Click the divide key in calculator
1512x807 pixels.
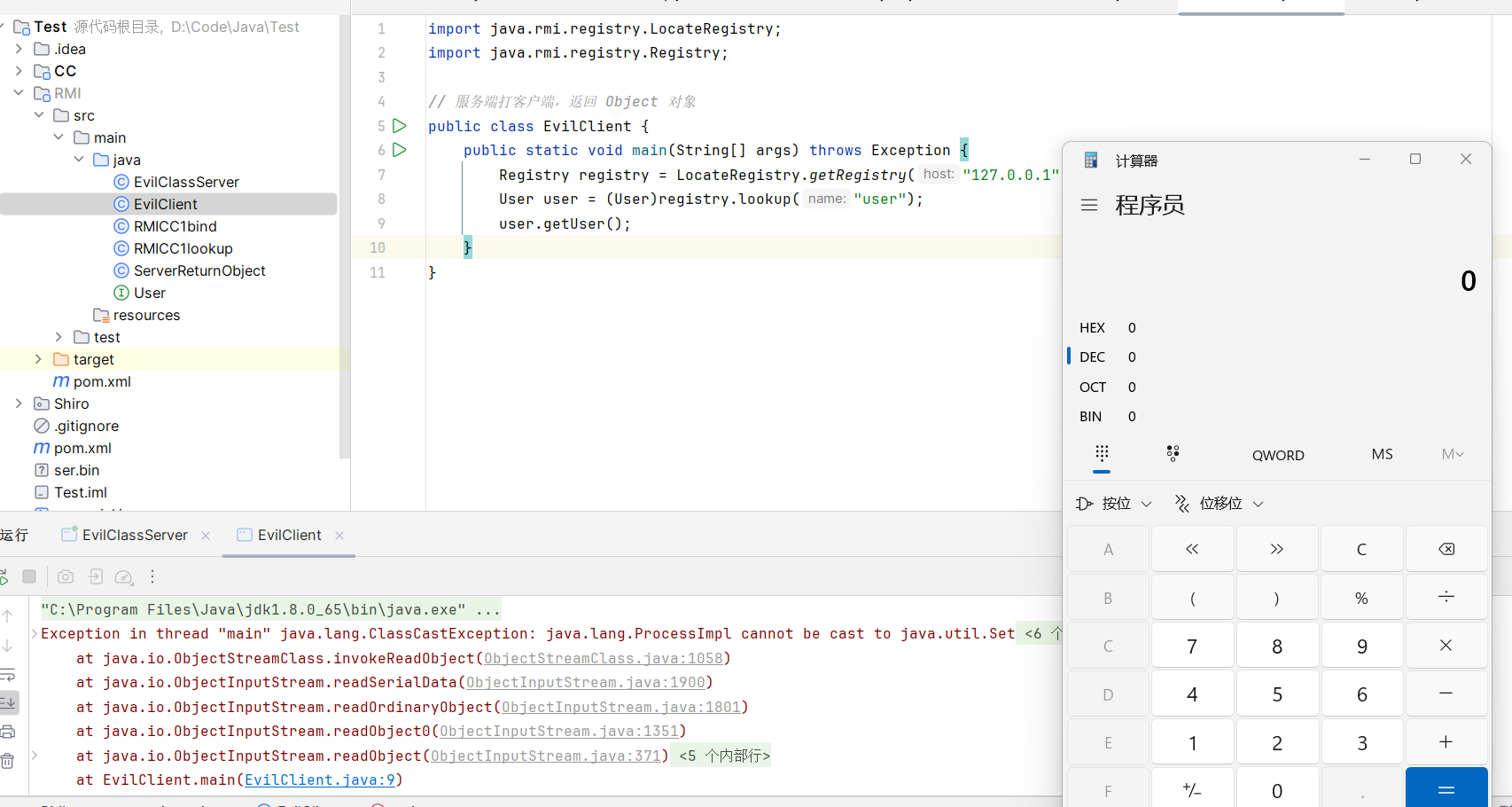coord(1446,597)
